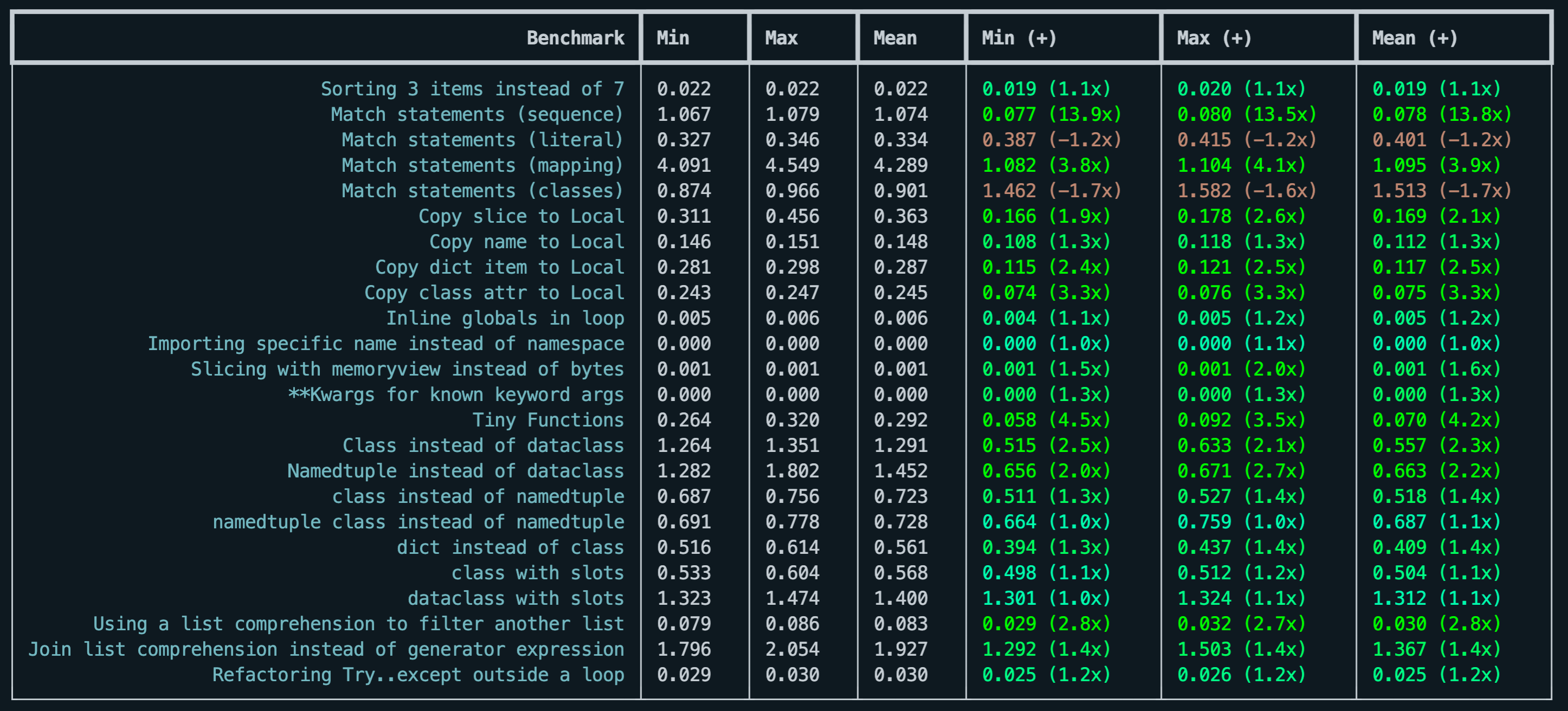The image size is (1568, 711).
Task: Click the 0.030 (2.8x) Mean (+) value
Action: click(1436, 624)
